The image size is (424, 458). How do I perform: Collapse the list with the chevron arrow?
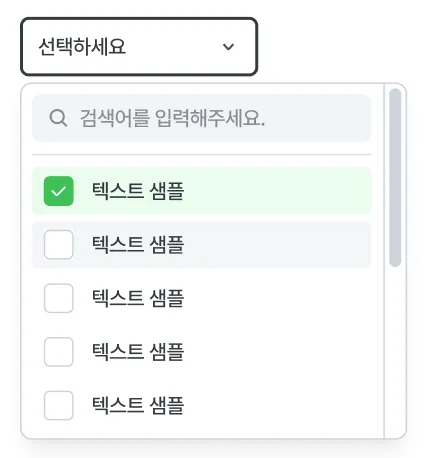pos(228,47)
